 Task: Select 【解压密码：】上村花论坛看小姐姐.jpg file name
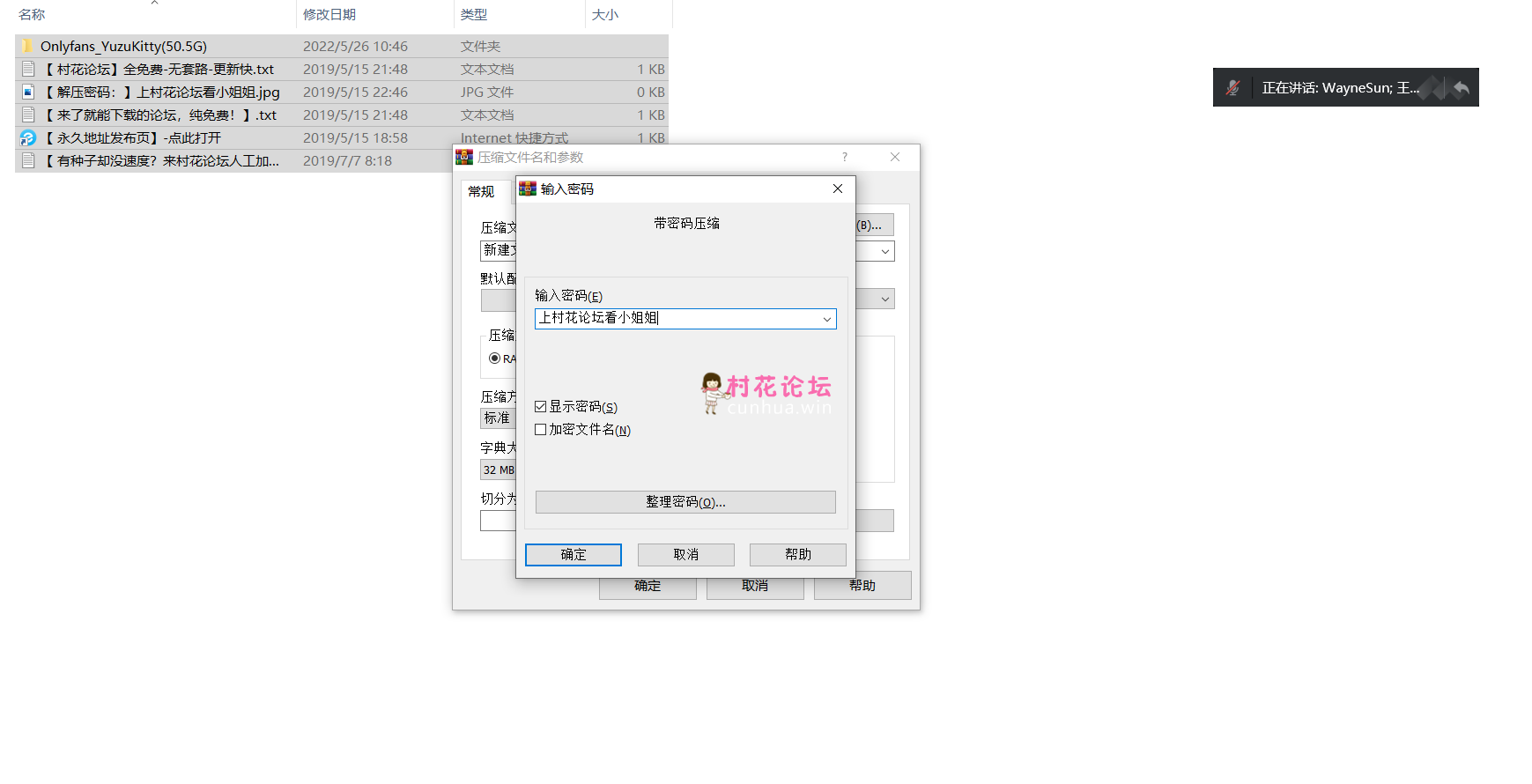tap(161, 92)
